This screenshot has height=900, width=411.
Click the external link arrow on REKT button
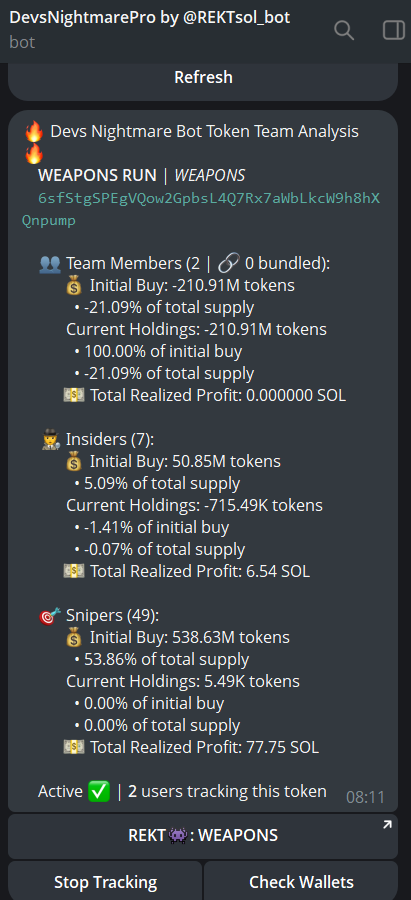(x=387, y=825)
